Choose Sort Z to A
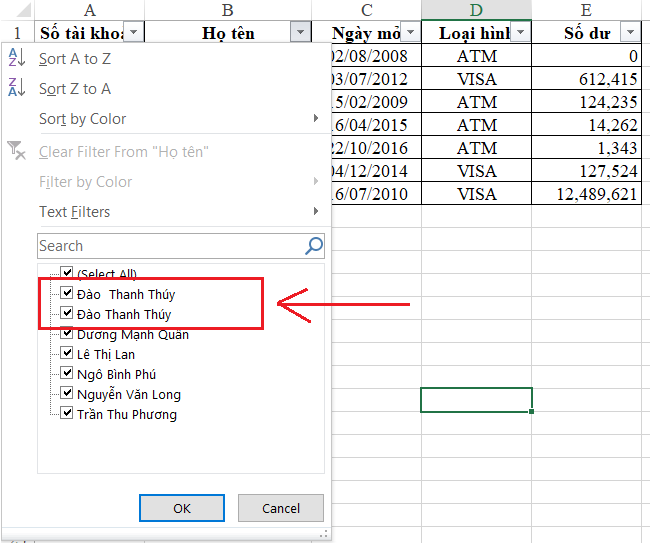650x543 pixels. click(x=75, y=89)
